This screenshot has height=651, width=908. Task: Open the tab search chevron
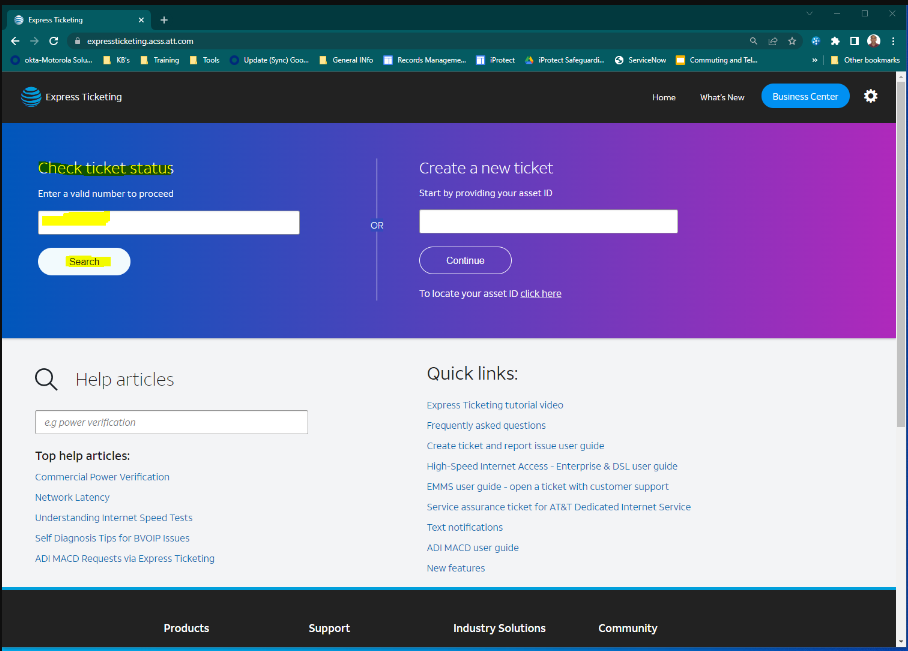click(x=810, y=13)
